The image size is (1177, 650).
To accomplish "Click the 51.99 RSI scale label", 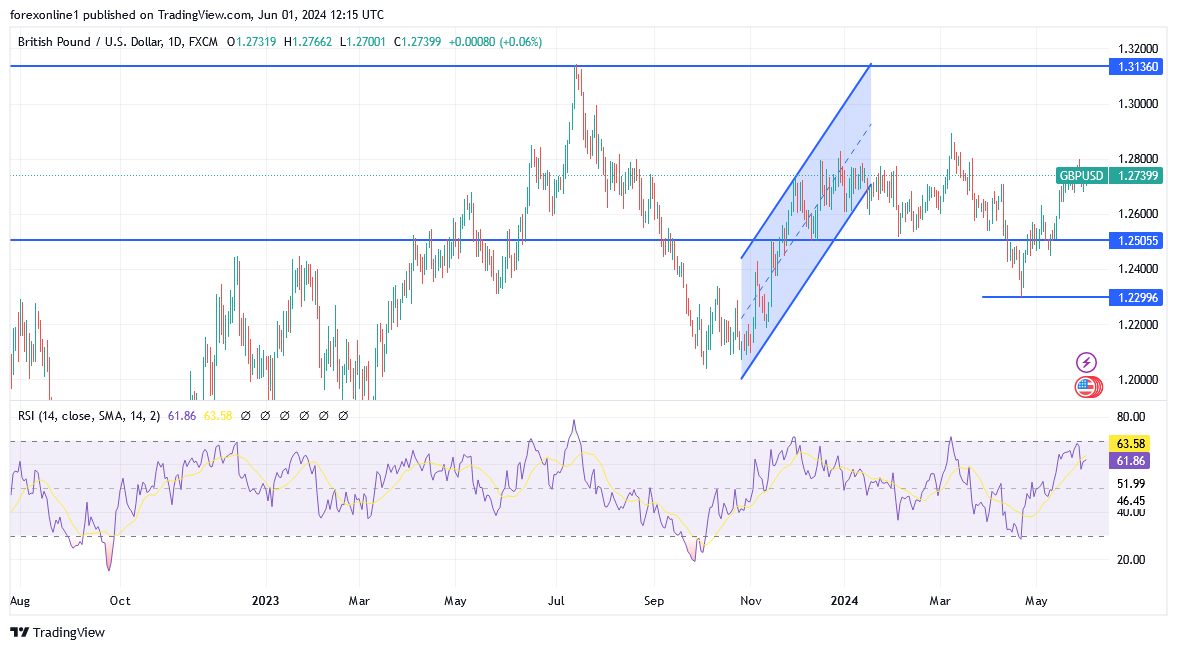I will pyautogui.click(x=1131, y=483).
